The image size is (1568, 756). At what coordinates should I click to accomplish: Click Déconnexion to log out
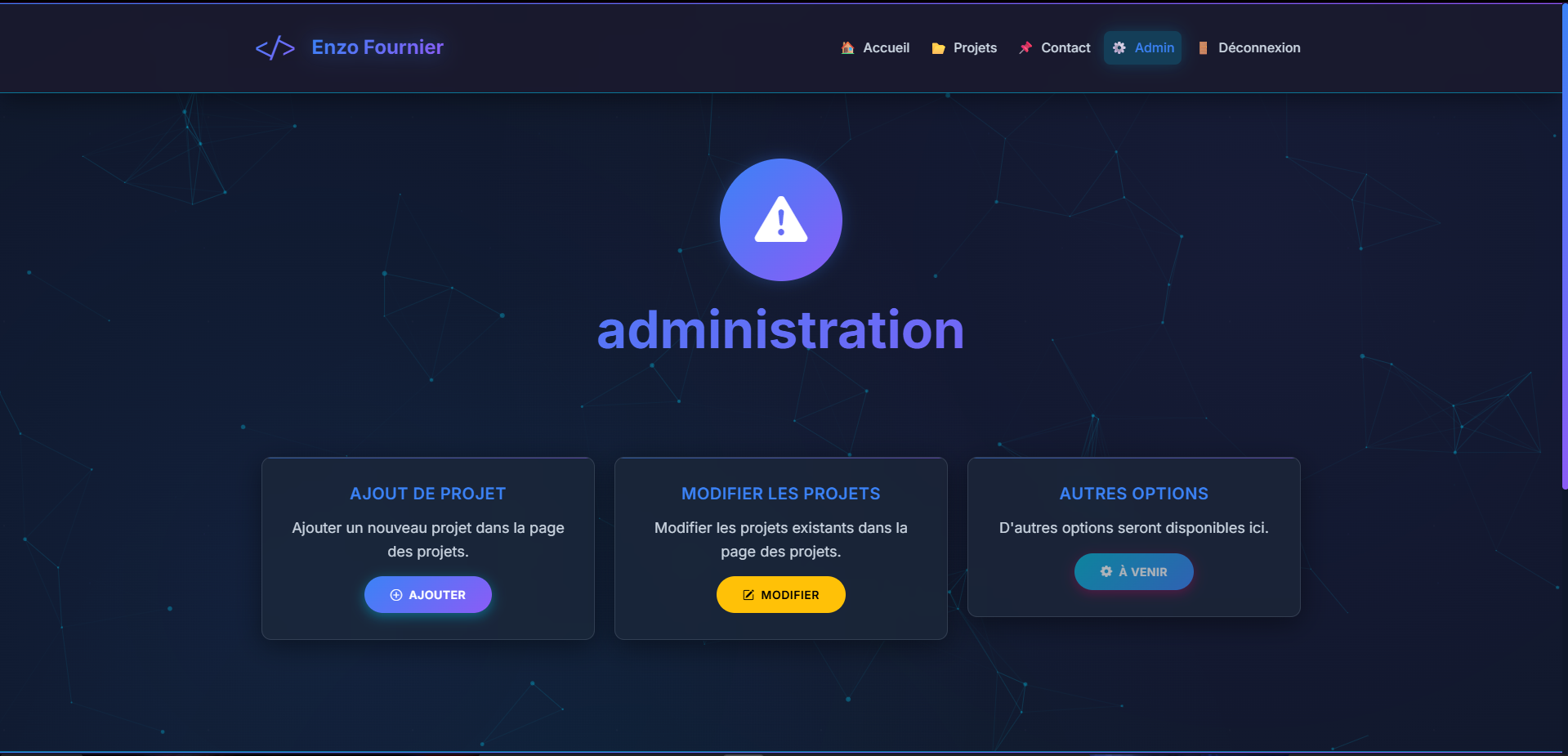point(1258,47)
